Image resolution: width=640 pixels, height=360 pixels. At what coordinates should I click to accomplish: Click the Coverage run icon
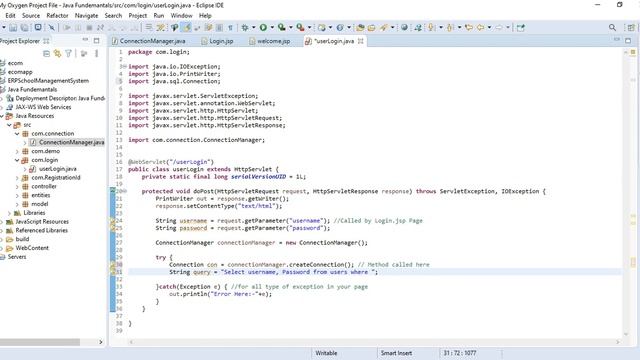282,27
